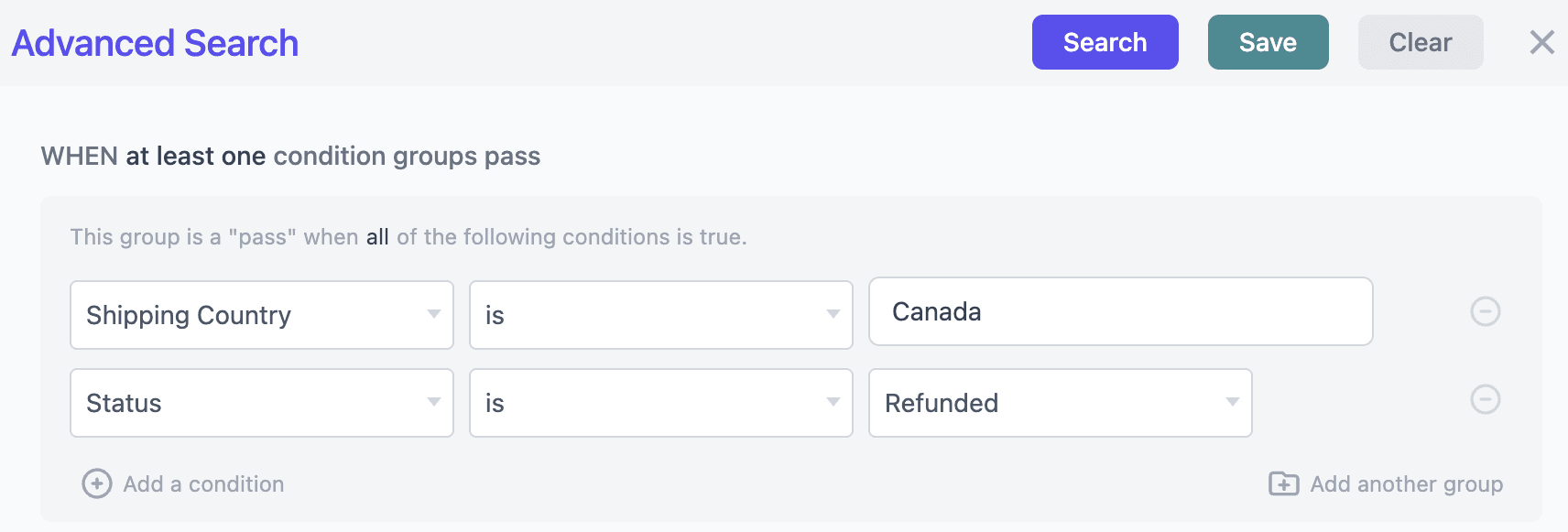Remove the Status condition row
Screen dimensions: 1568x532
[x=1485, y=399]
